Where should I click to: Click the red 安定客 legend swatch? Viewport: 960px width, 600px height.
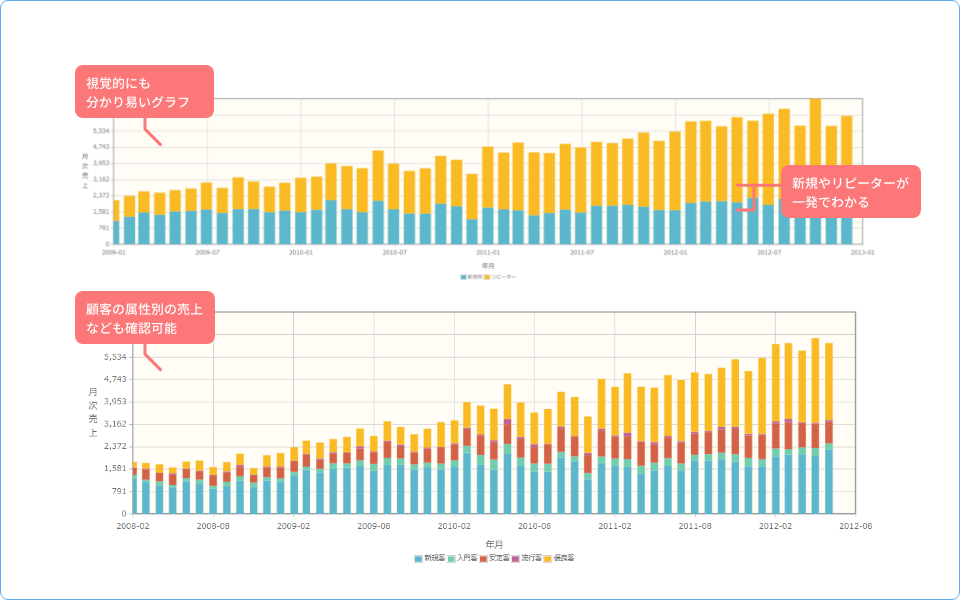point(484,559)
